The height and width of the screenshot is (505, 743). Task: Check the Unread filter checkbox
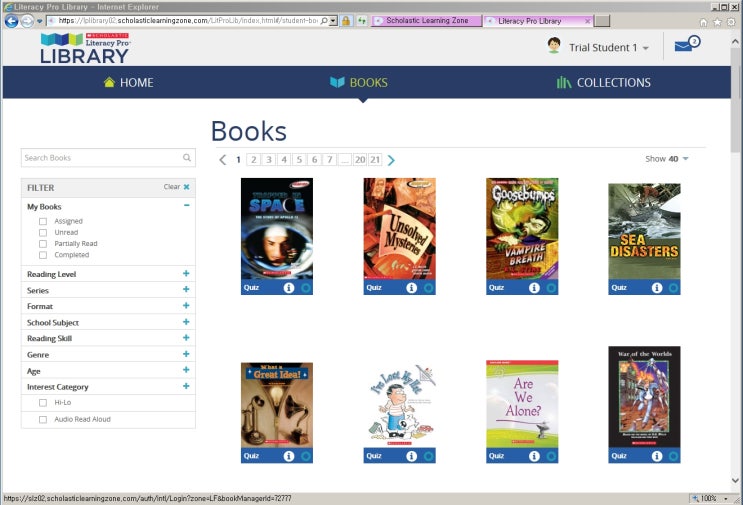pyautogui.click(x=43, y=233)
